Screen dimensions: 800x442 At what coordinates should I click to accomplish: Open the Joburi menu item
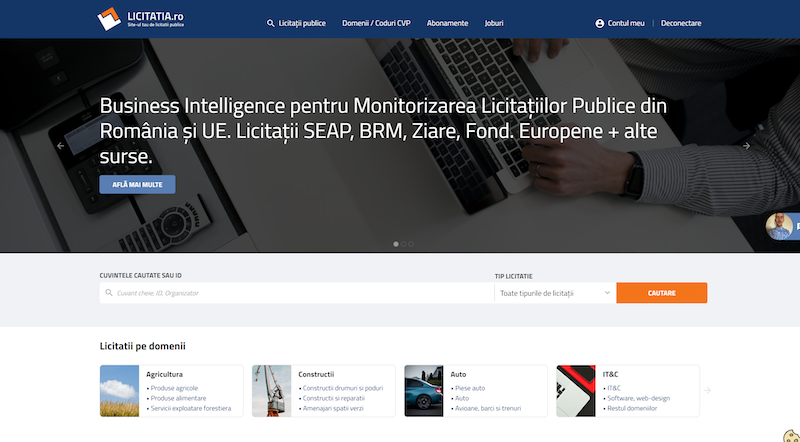pos(494,23)
